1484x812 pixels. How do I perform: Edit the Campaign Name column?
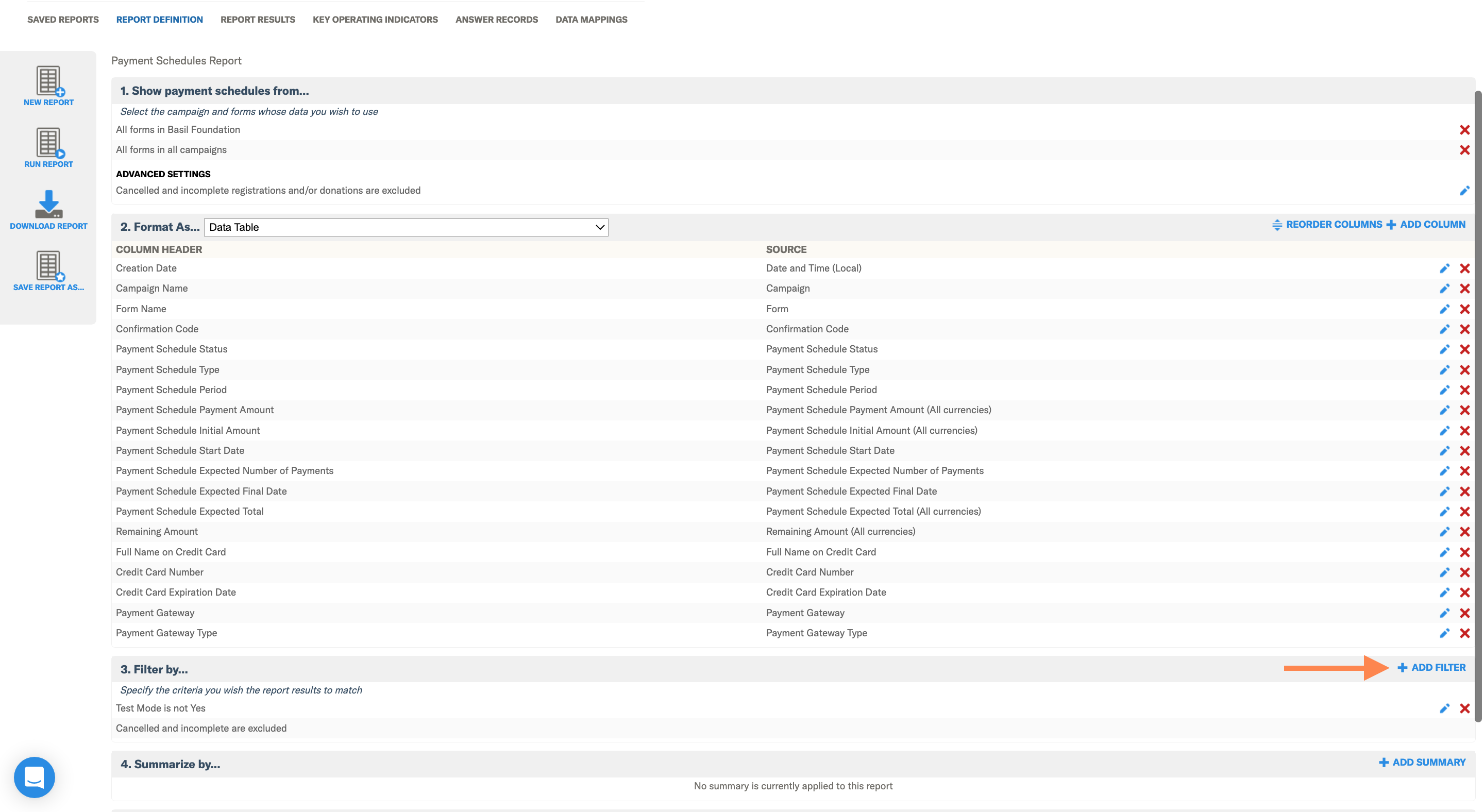tap(1444, 289)
